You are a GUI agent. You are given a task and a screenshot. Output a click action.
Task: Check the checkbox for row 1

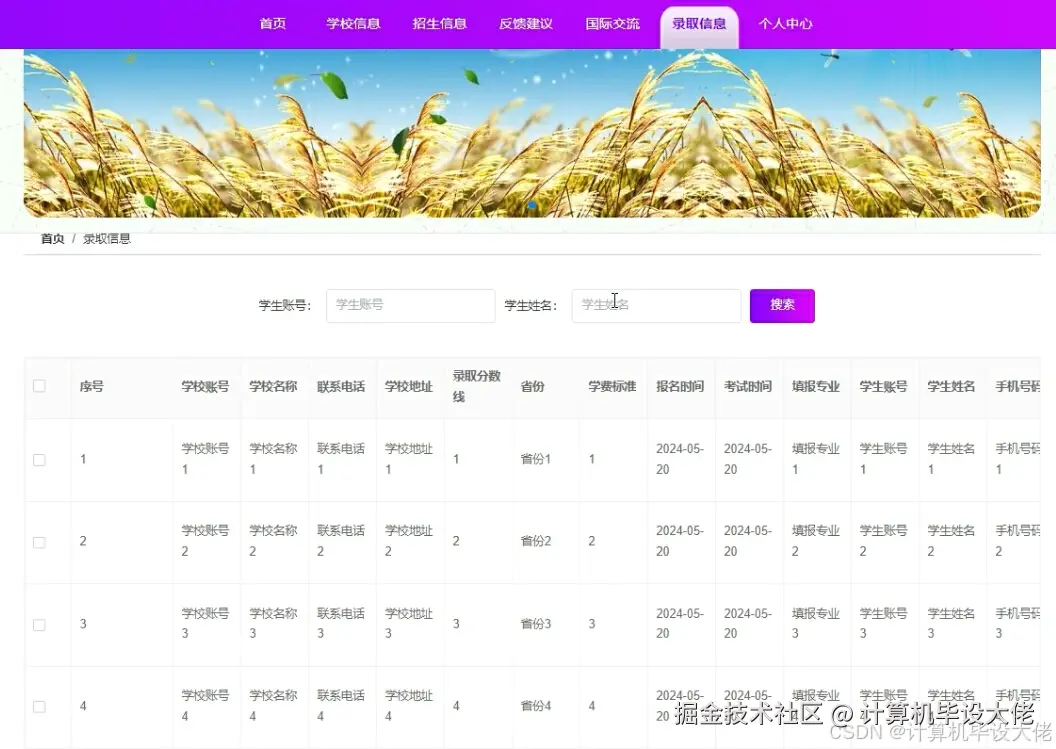pyautogui.click(x=38, y=460)
